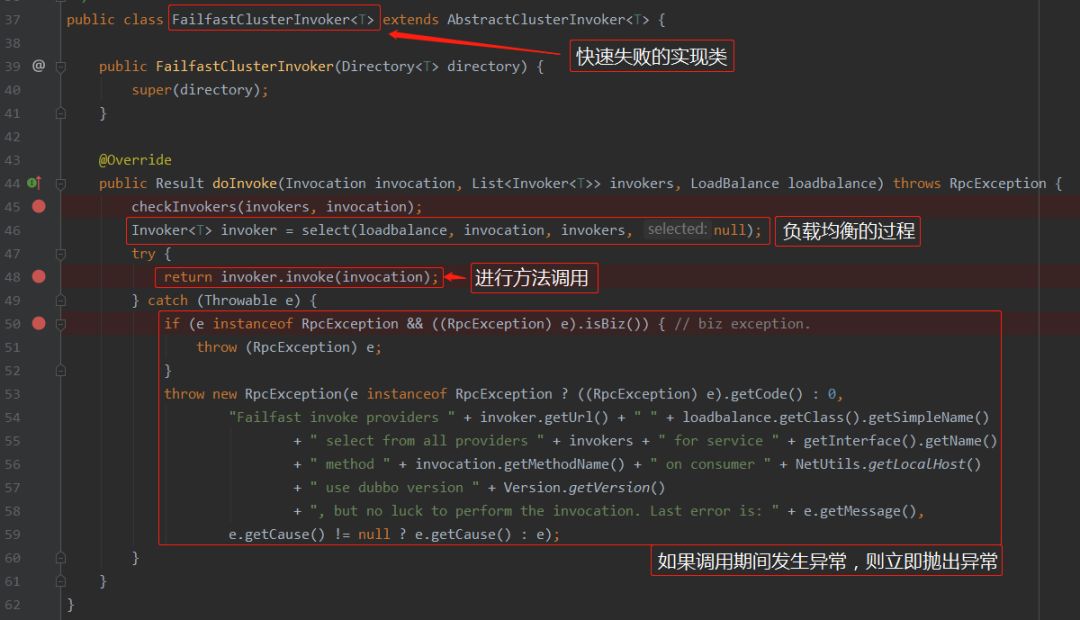1080x620 pixels.
Task: Click the select method call on line 46
Action: 326,230
